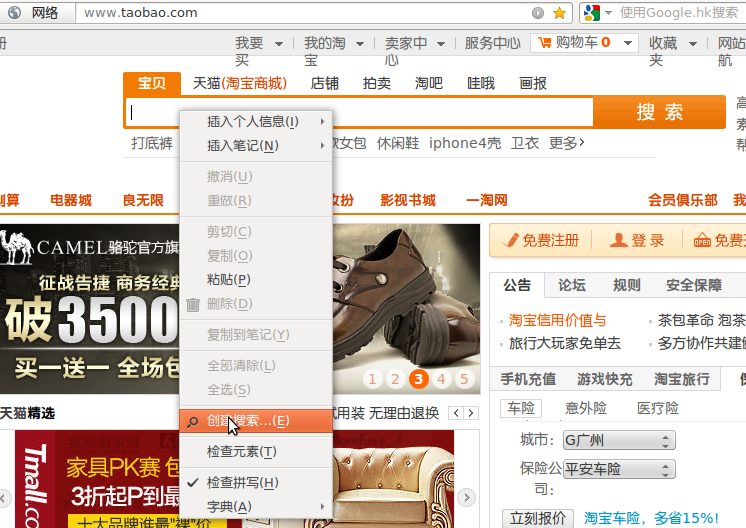Viewport: 746px width, 528px height.
Task: Switch to the 论坛 tab
Action: tap(571, 285)
